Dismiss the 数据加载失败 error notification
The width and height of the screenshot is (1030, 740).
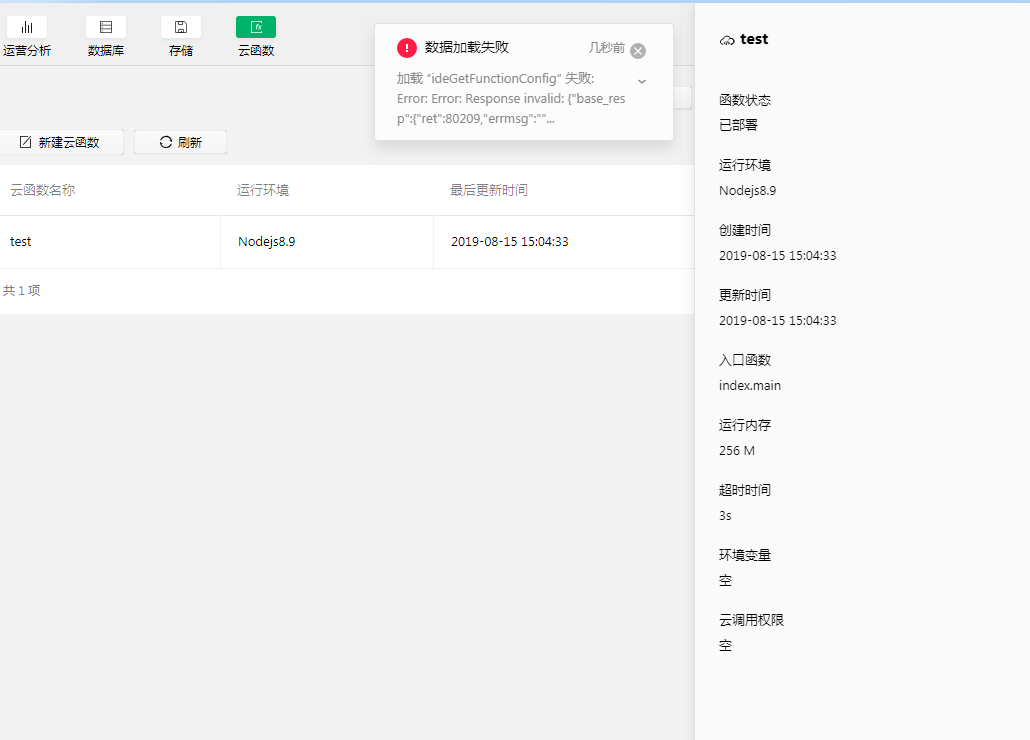pos(638,51)
